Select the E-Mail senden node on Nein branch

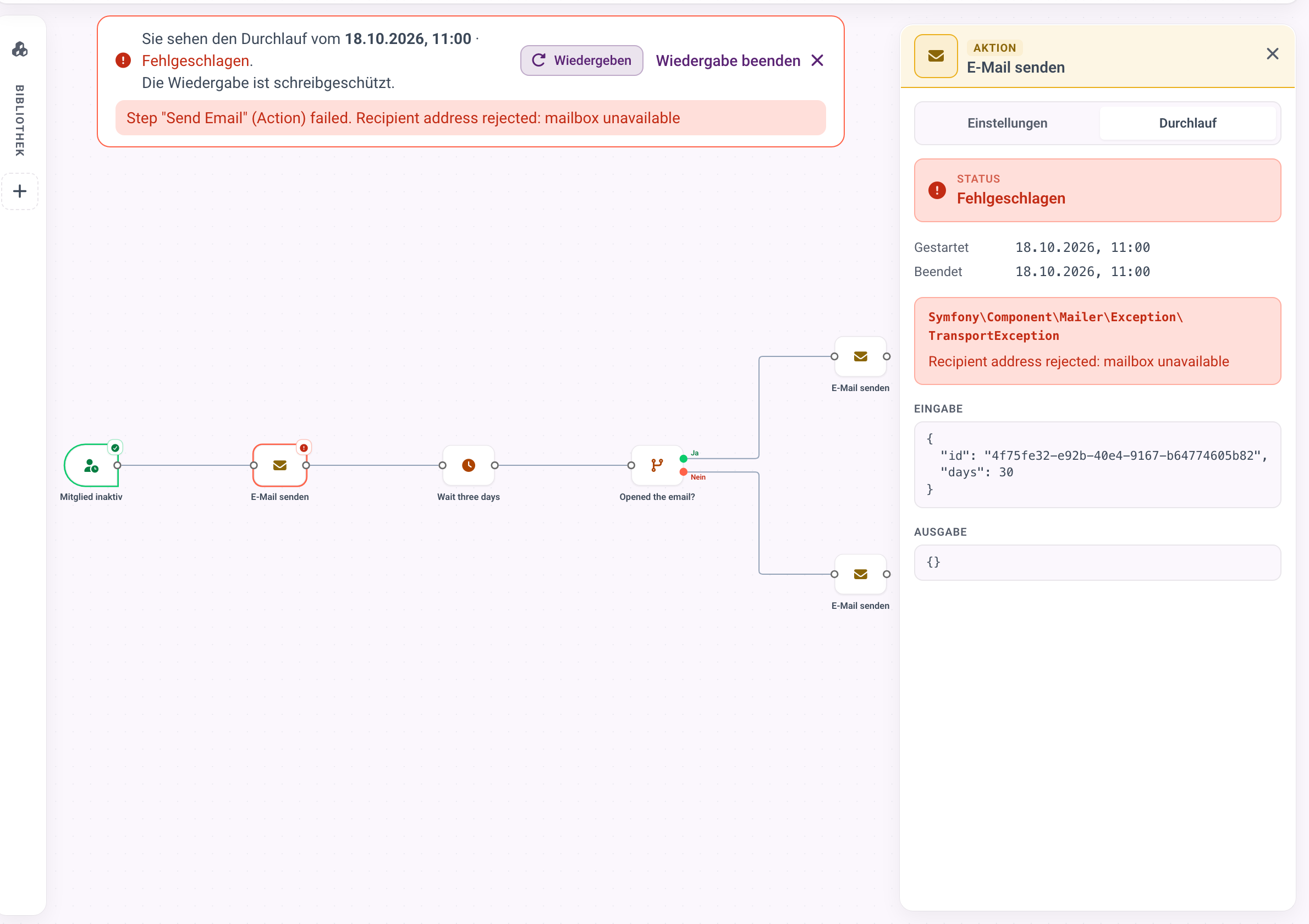860,574
